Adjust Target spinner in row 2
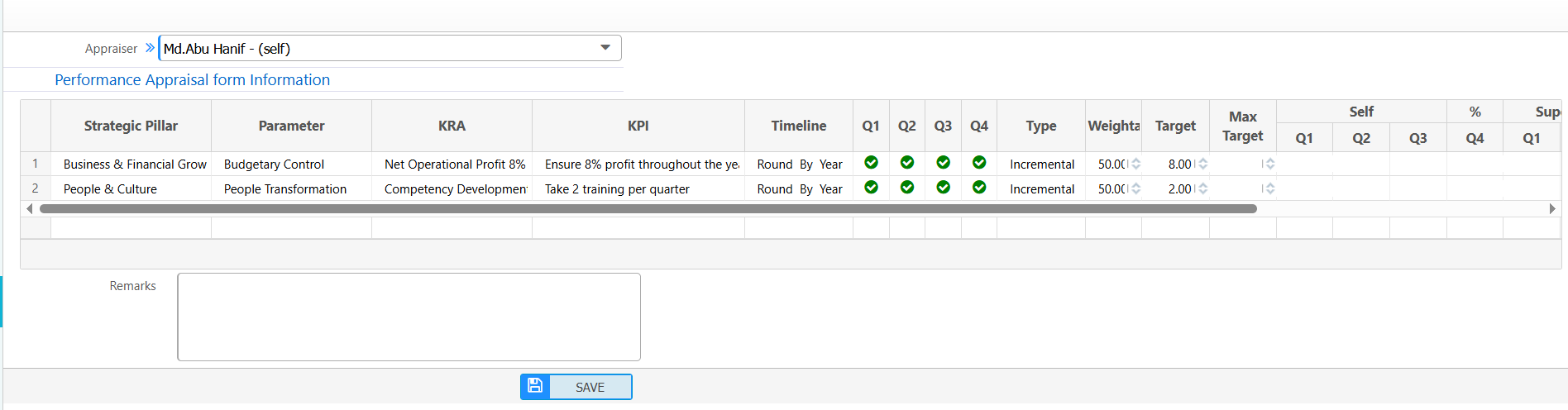1568x410 pixels. point(1203,188)
